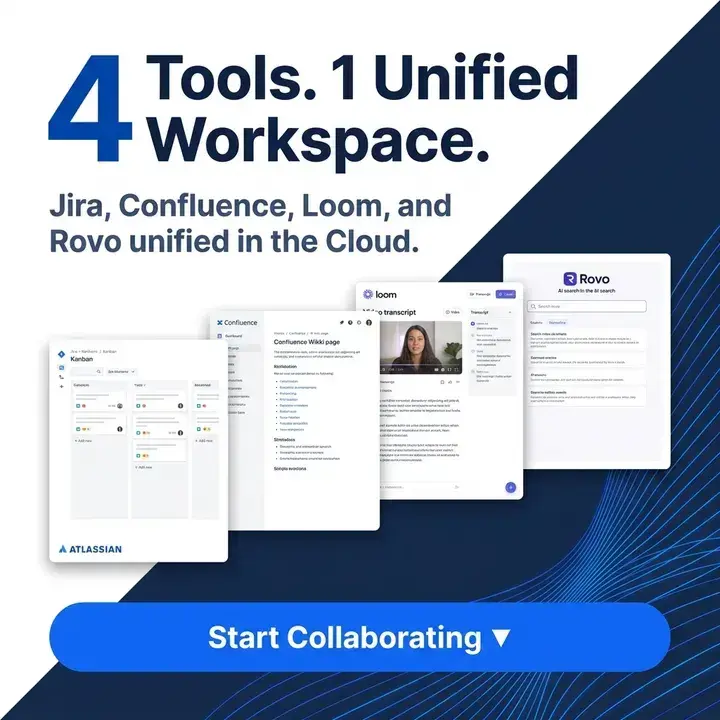Select the Jira sidebar board icon

click(62, 368)
